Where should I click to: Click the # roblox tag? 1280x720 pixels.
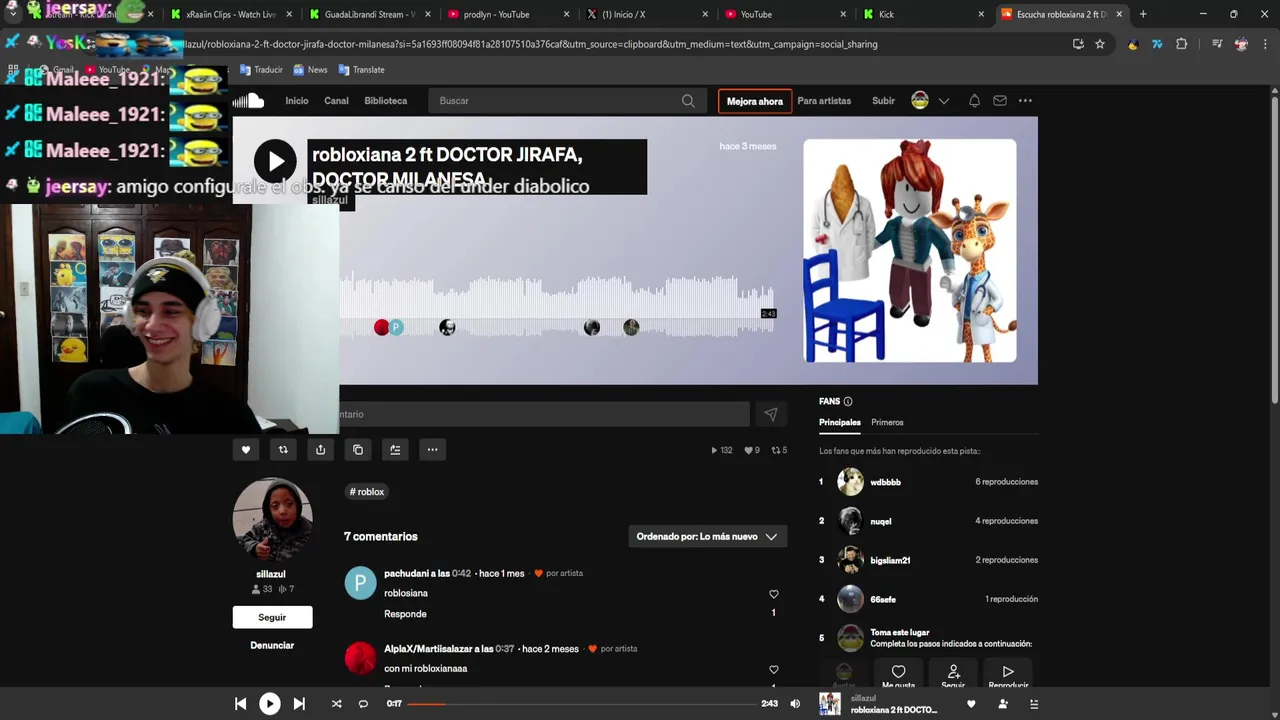tap(367, 492)
